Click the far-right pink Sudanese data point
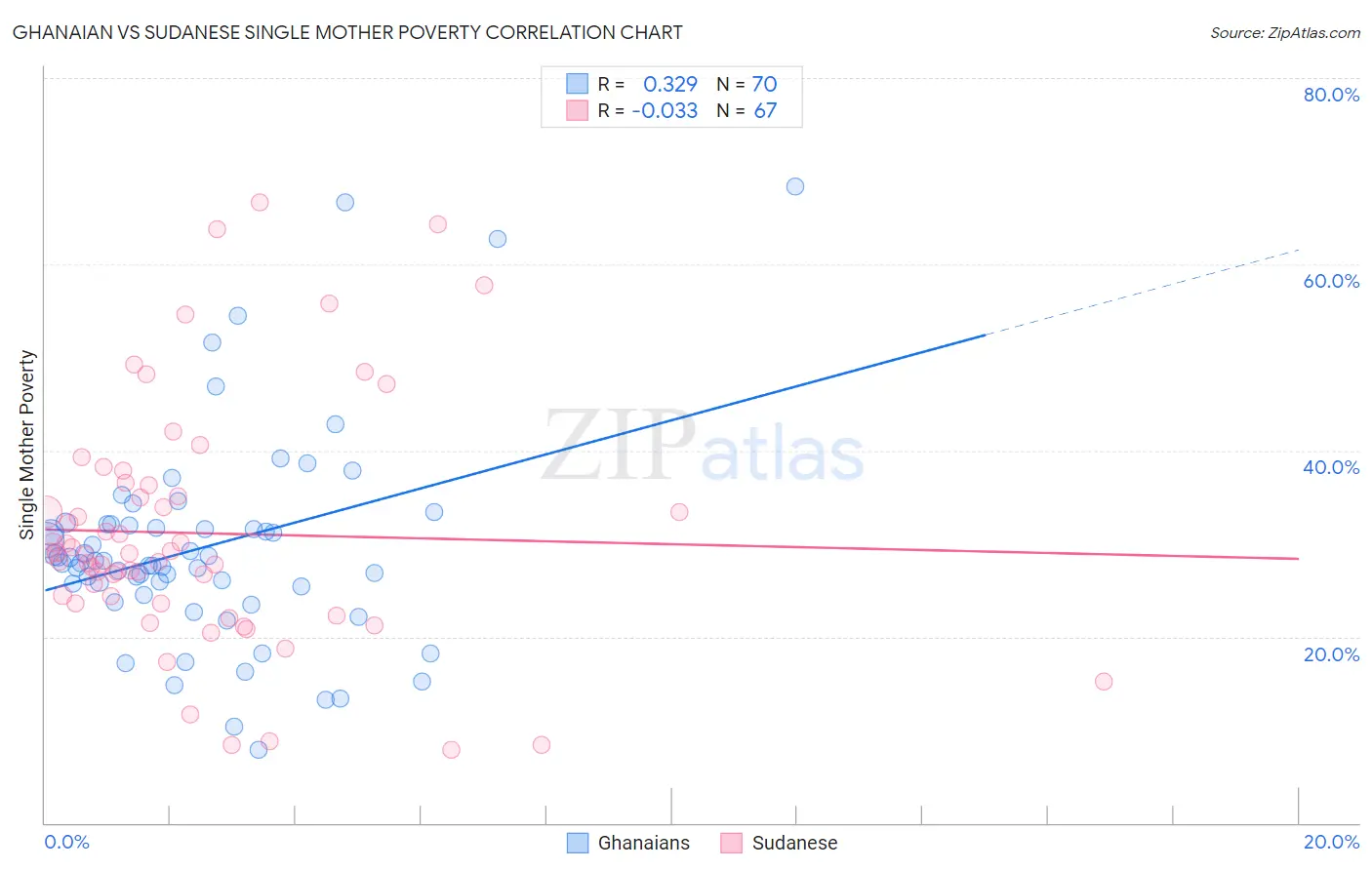This screenshot has height=870, width=1372. pos(1104,682)
